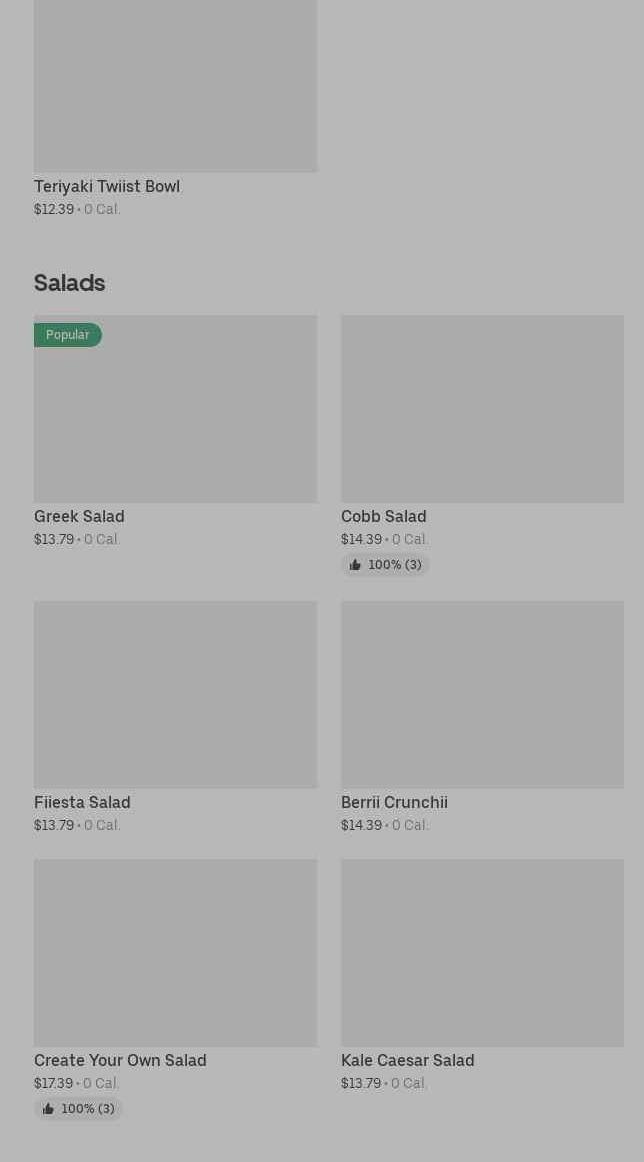The height and width of the screenshot is (1162, 644).
Task: Select the Greek Salad title
Action: (79, 516)
